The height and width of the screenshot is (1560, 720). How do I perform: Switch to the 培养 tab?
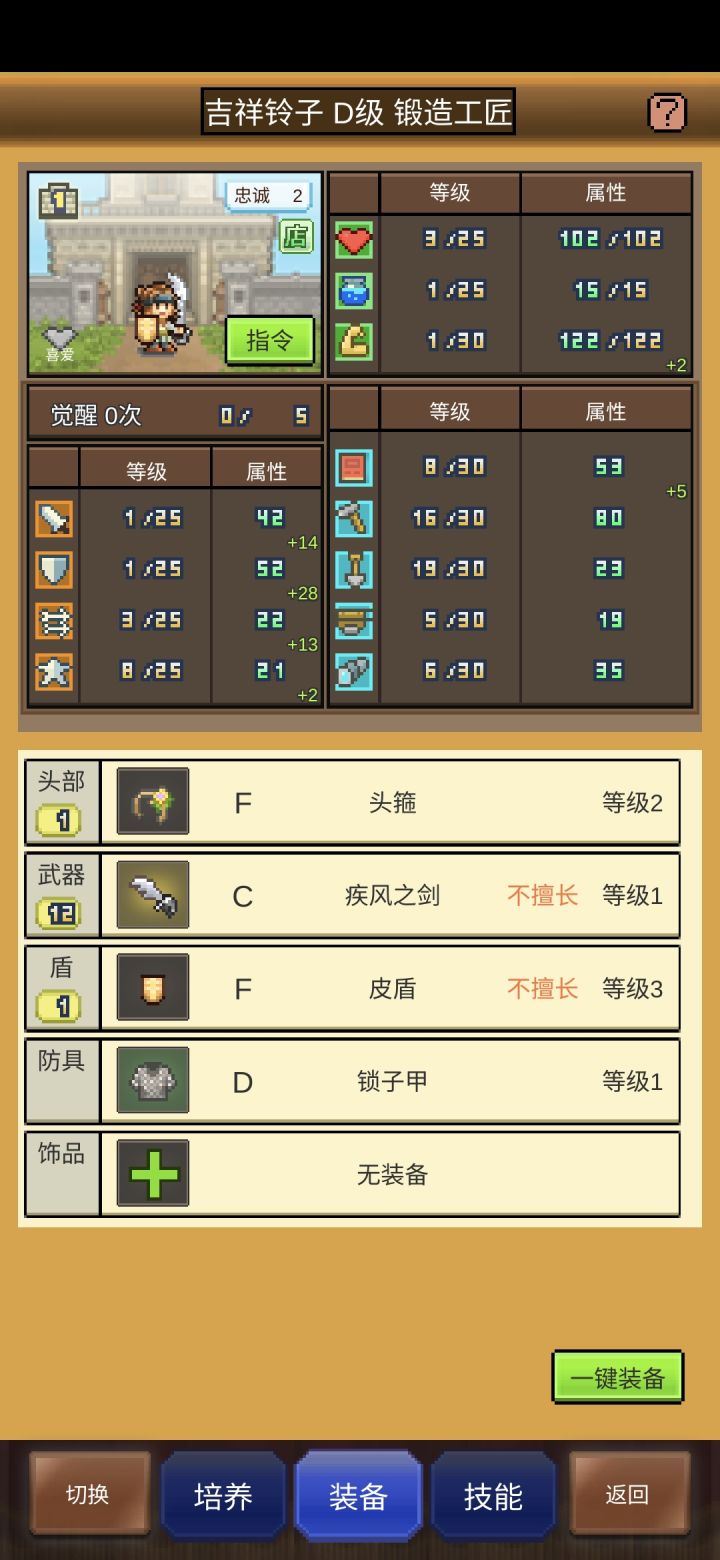point(223,1496)
